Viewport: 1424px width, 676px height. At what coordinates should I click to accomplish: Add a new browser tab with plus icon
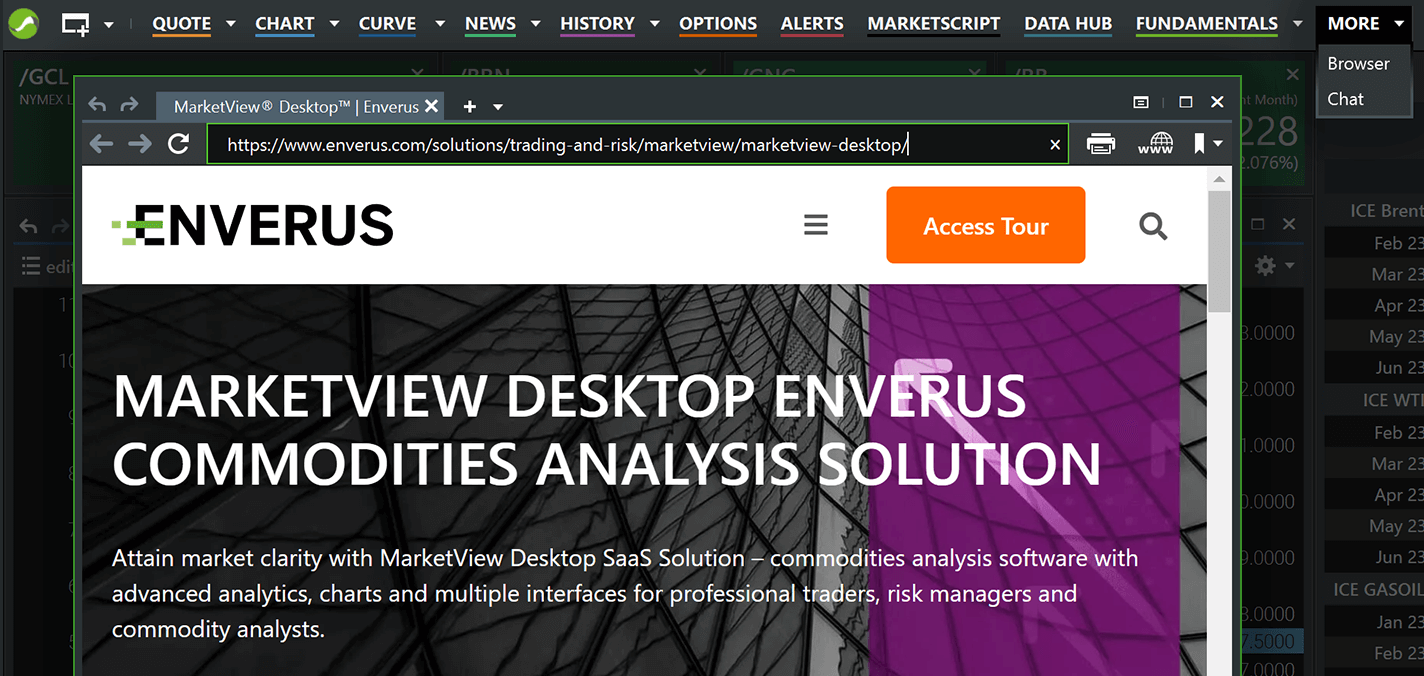click(469, 106)
